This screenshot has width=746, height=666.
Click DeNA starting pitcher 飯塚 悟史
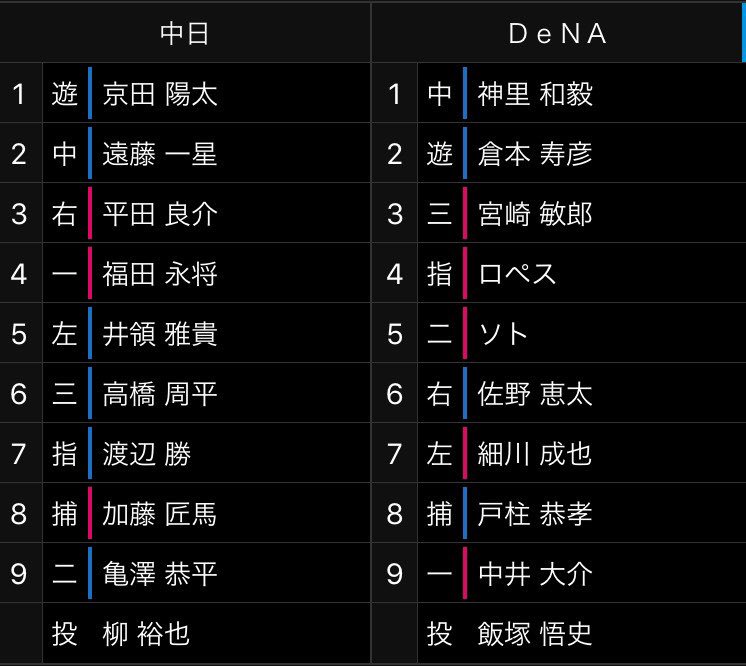pos(535,633)
